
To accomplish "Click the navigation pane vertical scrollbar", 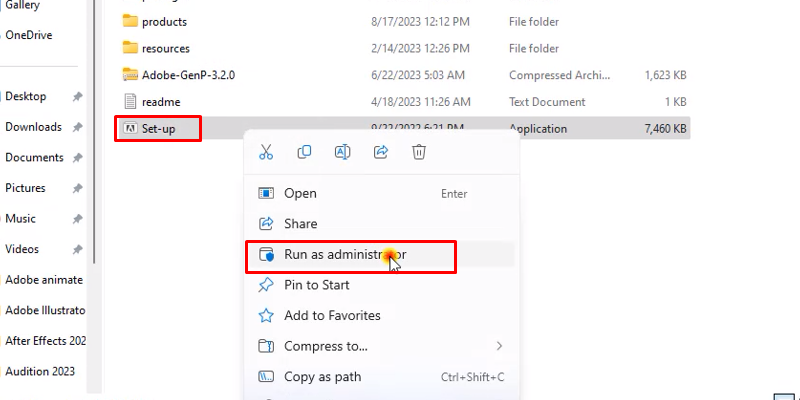I will [x=94, y=133].
